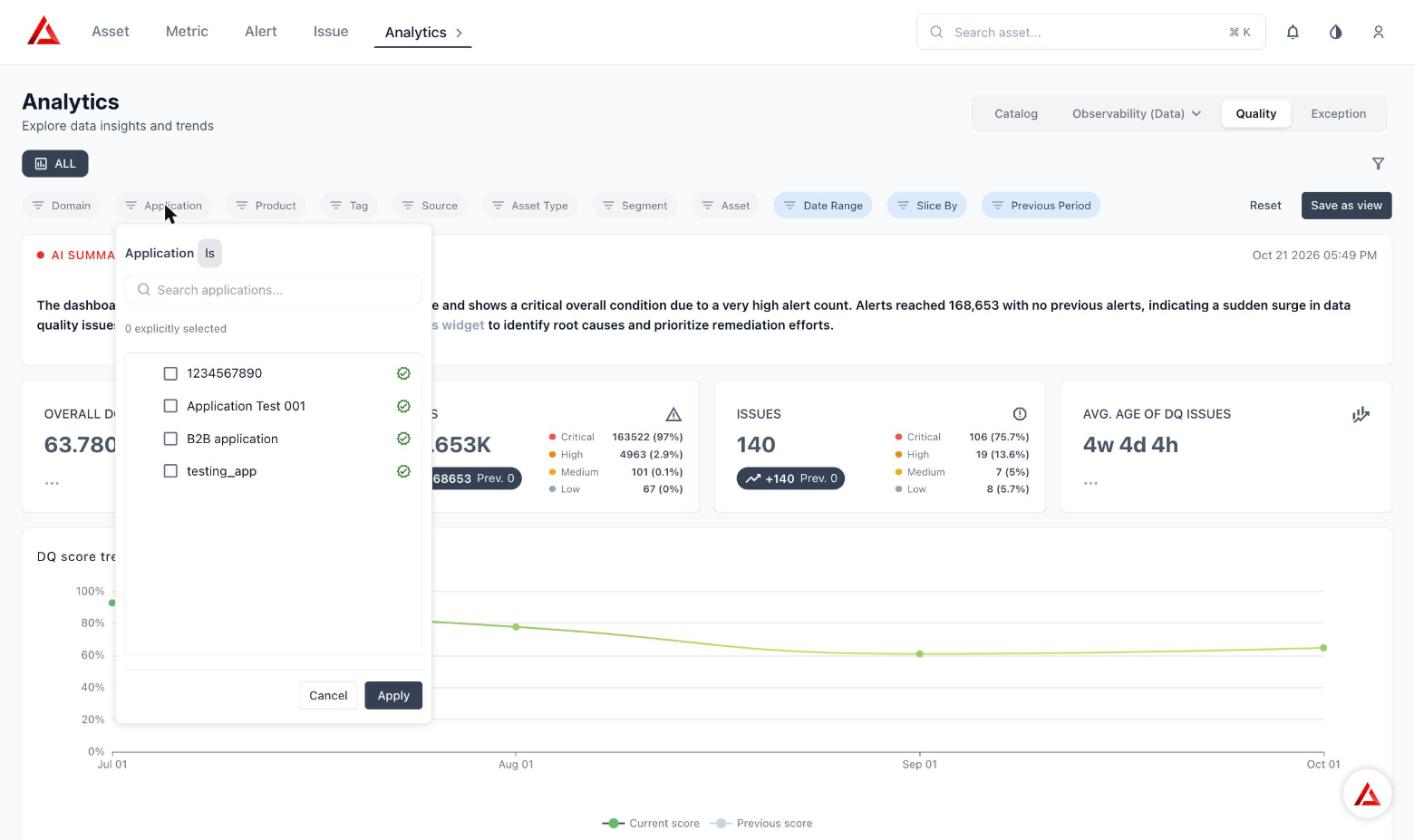Image resolution: width=1414 pixels, height=840 pixels.
Task: Click the Search applications field
Action: 273,290
